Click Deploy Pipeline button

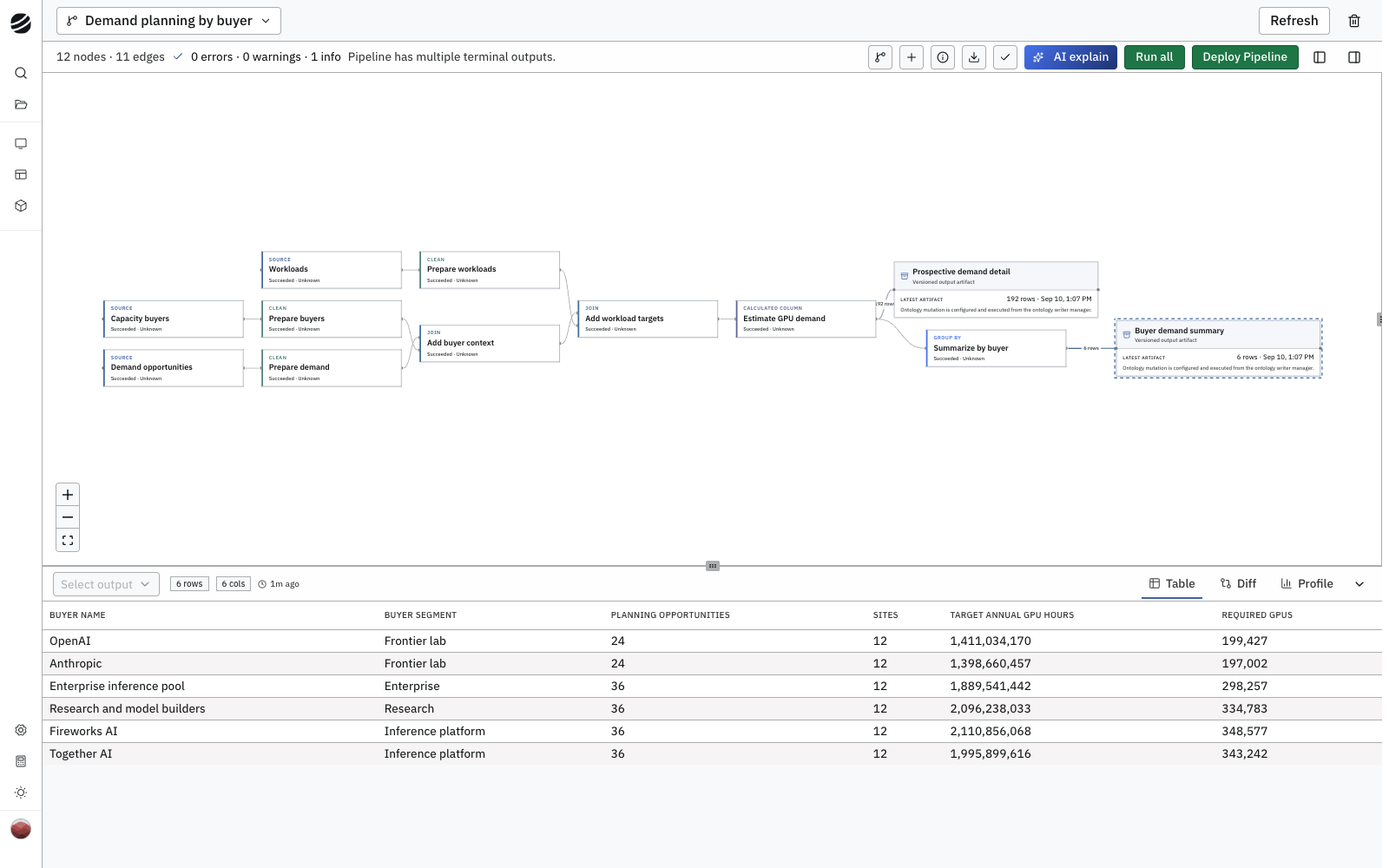(x=1245, y=57)
